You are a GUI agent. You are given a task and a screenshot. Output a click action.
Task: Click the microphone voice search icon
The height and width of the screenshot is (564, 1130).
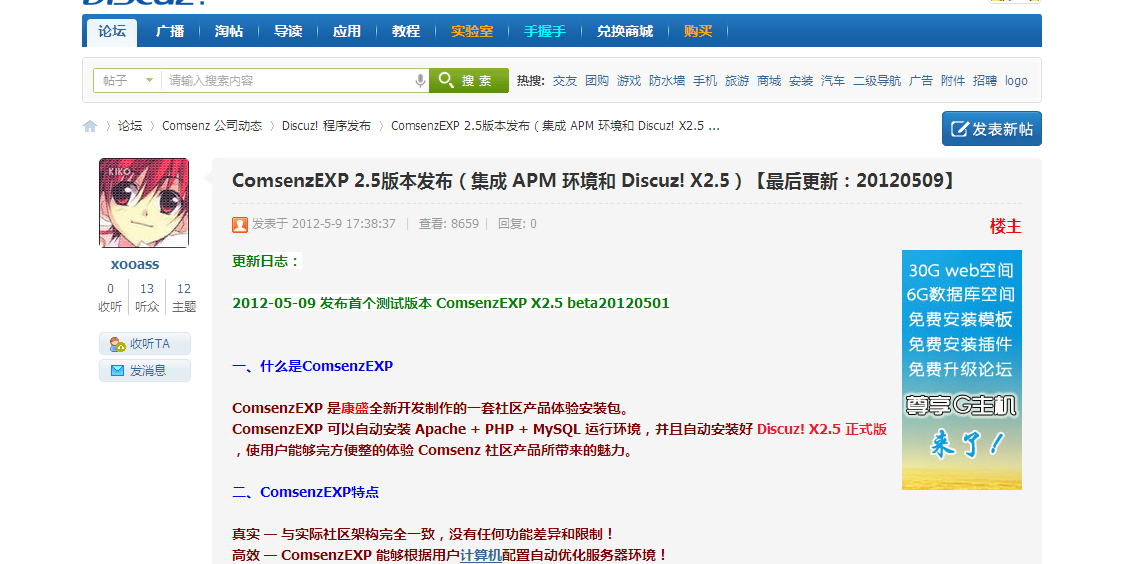(x=420, y=81)
